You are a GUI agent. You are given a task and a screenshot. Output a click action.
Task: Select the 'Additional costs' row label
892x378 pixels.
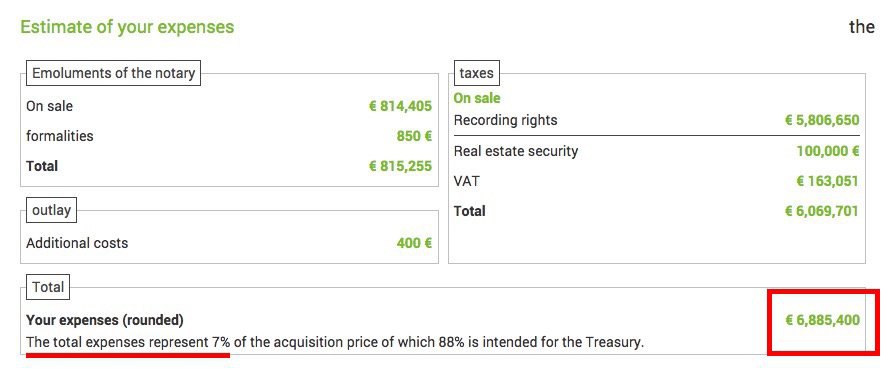[x=77, y=243]
